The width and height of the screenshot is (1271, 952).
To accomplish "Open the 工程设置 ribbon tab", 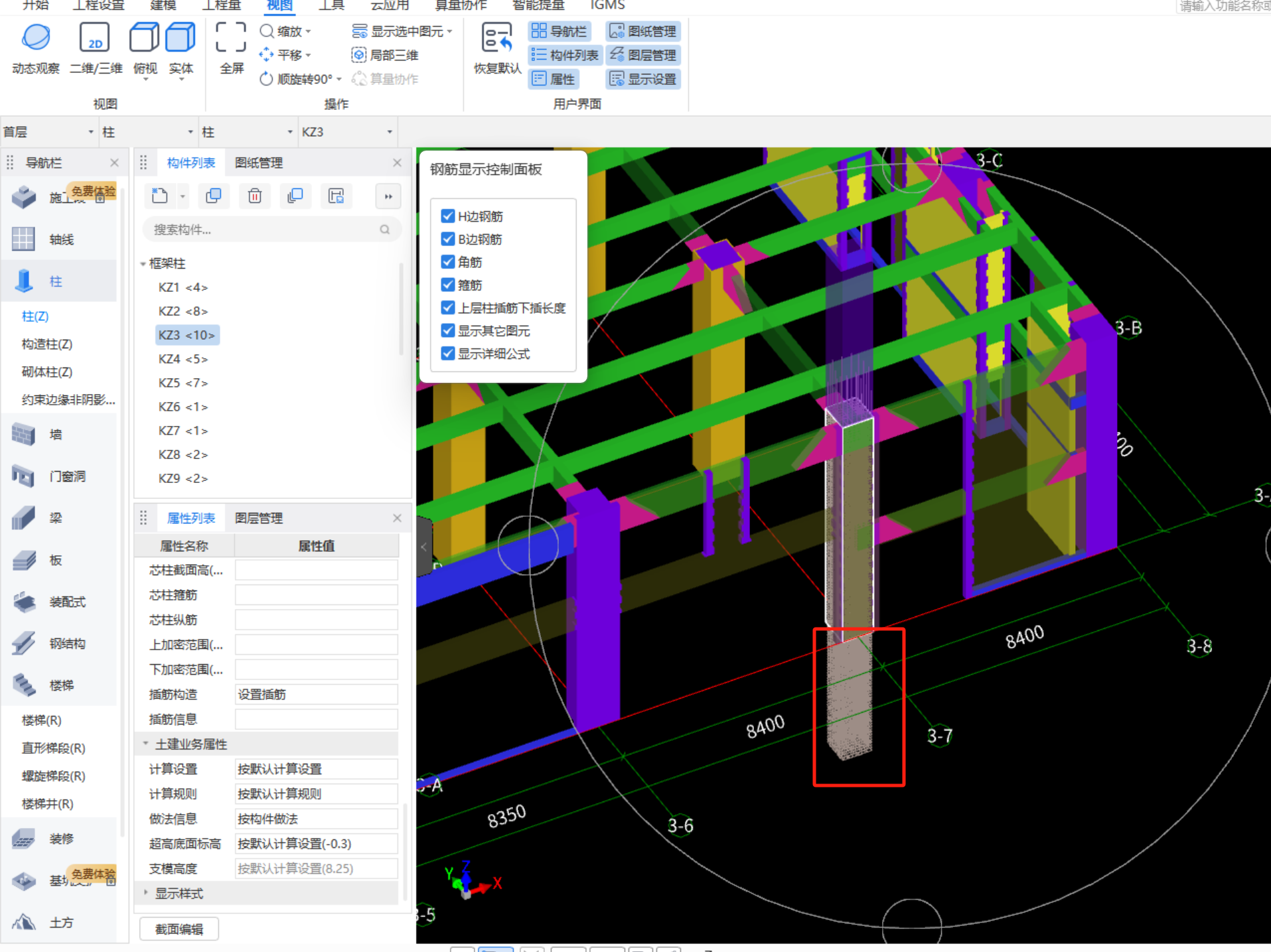I will [x=98, y=5].
